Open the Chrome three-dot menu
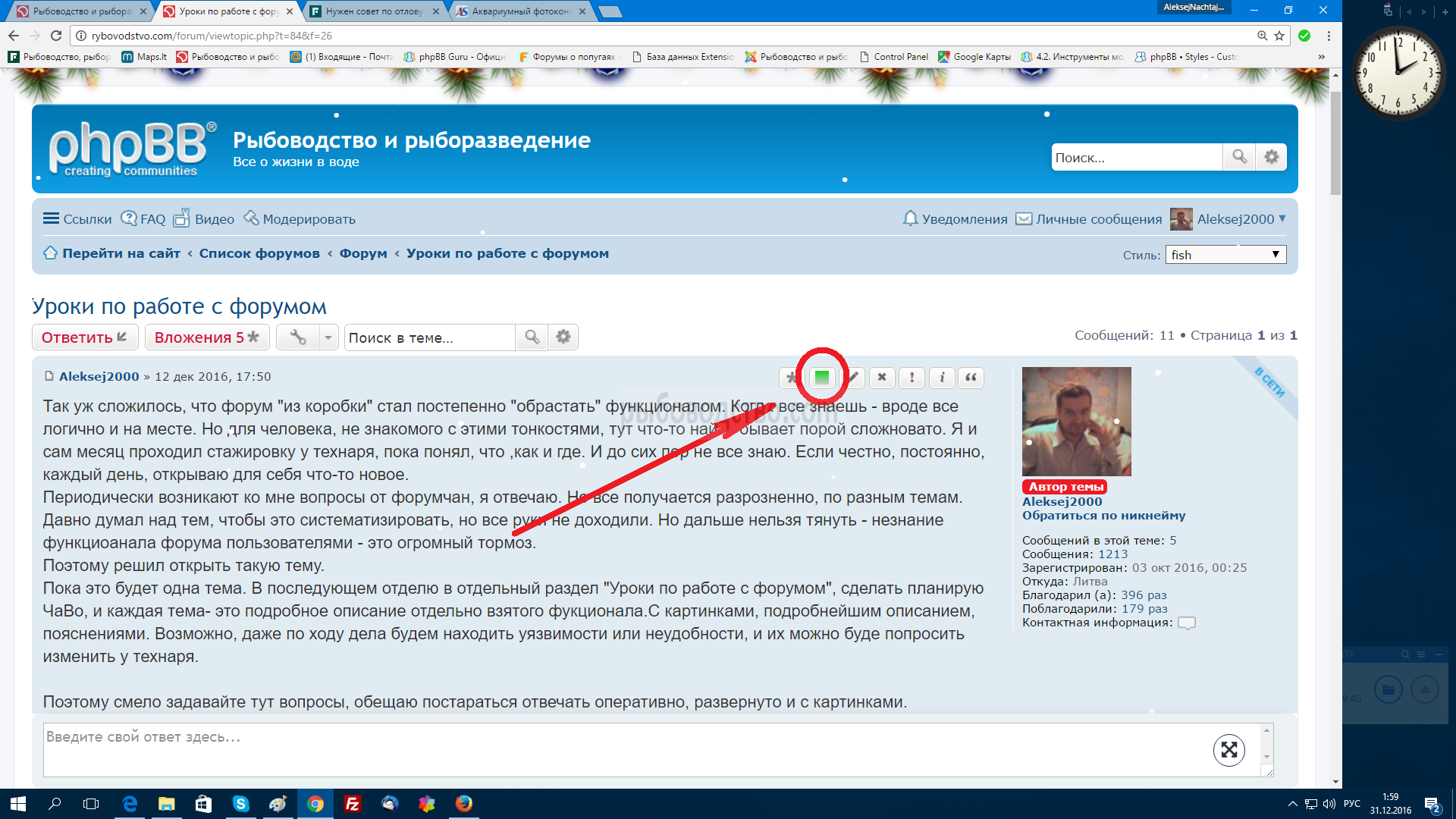Viewport: 1456px width, 819px height. pos(1329,36)
